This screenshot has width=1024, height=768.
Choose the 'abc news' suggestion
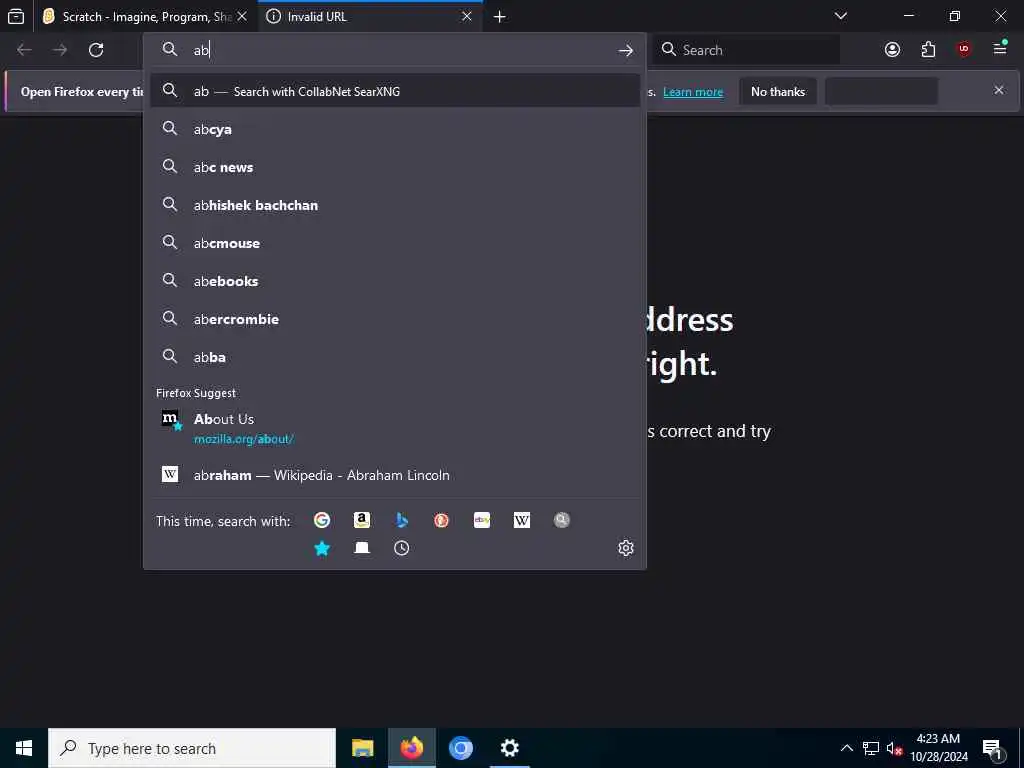(394, 167)
